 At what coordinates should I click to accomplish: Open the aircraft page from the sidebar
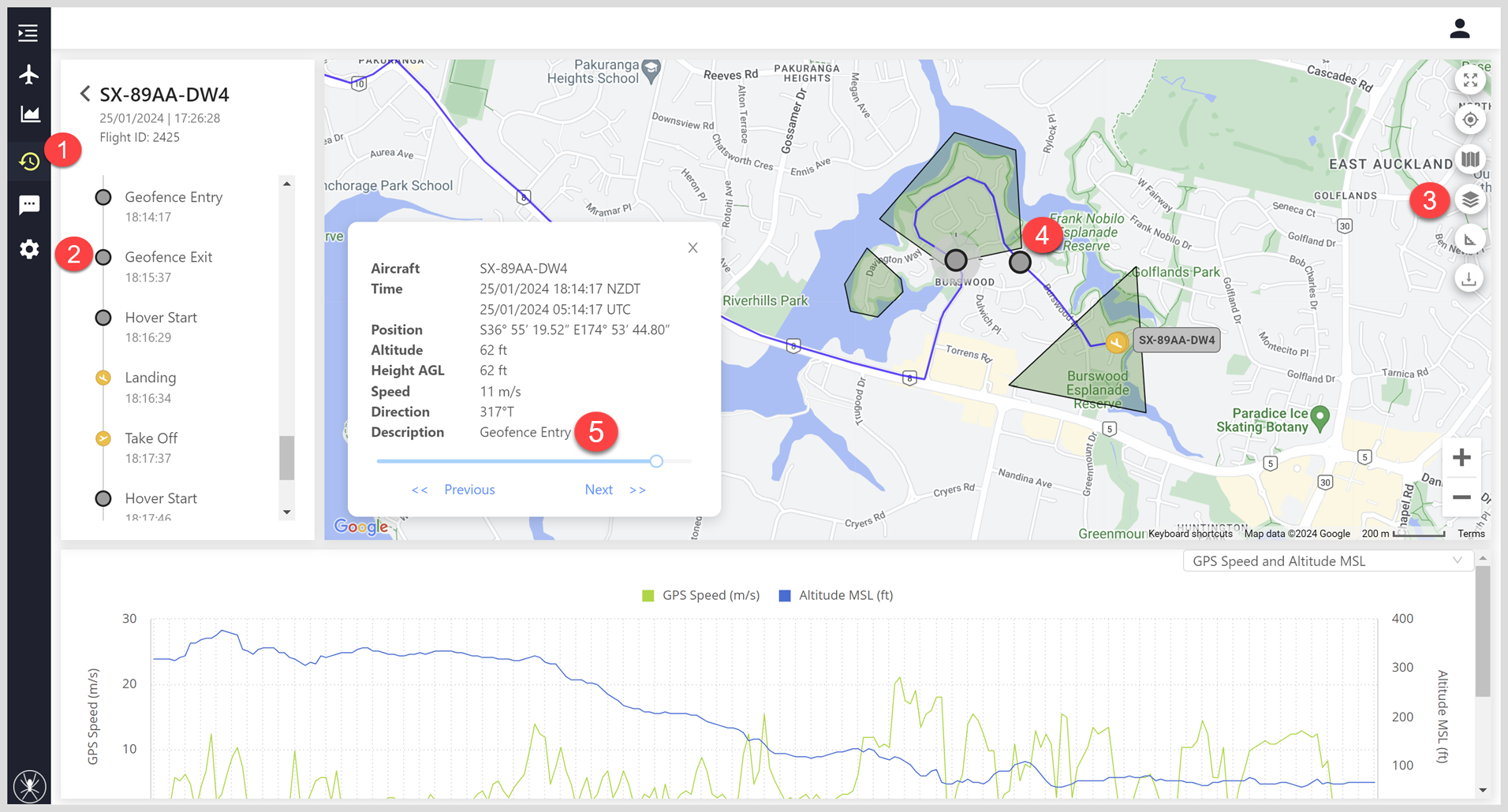28,74
